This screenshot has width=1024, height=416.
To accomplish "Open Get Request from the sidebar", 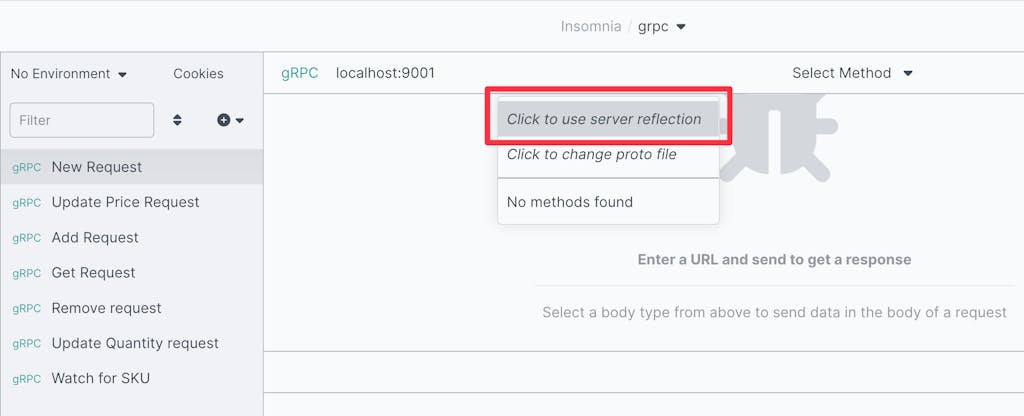I will [x=93, y=273].
